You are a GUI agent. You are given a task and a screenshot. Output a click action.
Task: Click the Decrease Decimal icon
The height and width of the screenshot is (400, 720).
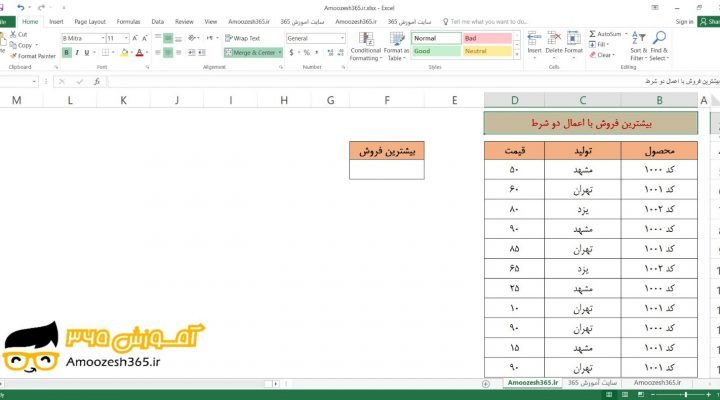point(340,53)
